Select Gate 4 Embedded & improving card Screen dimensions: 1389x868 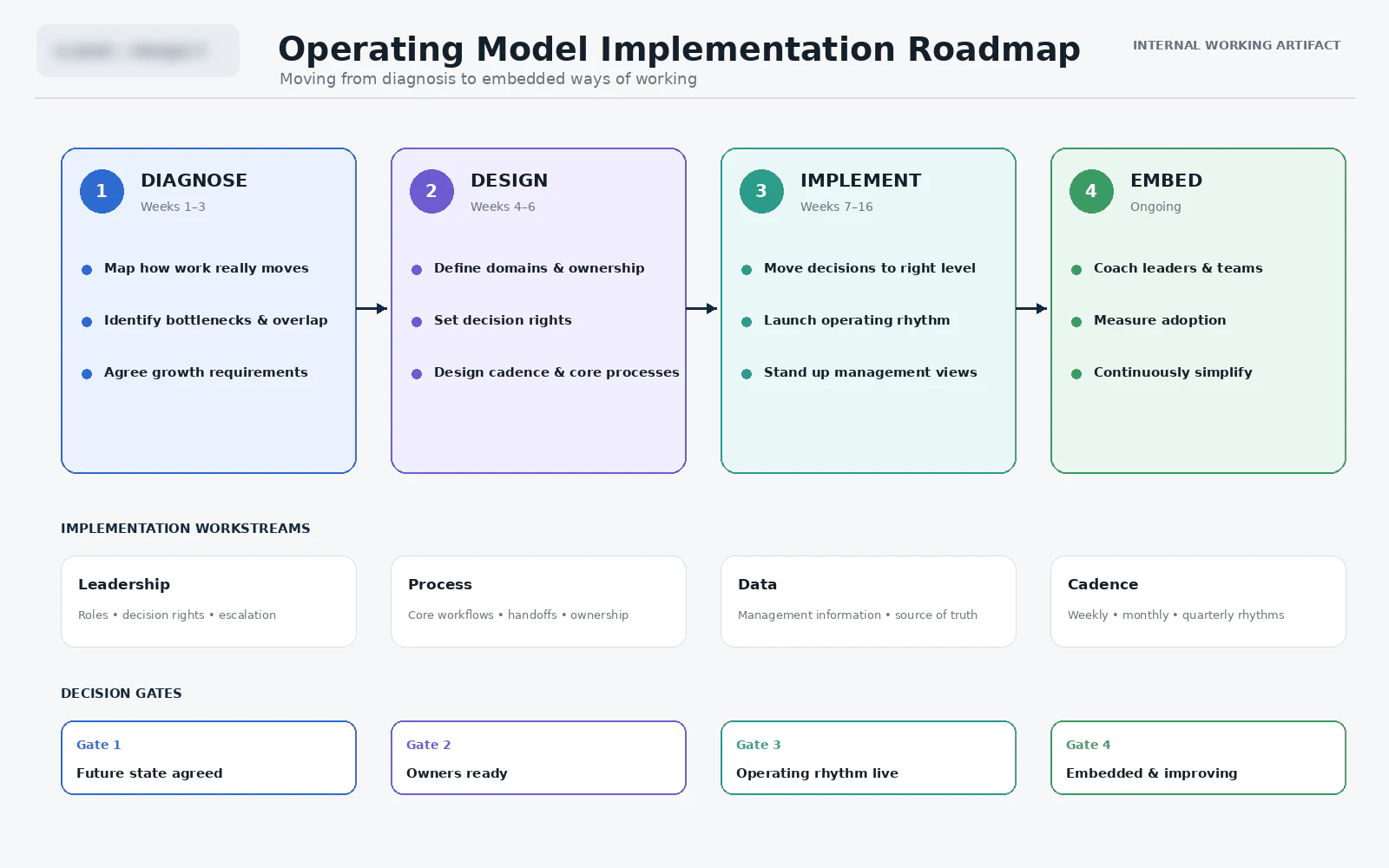click(1198, 758)
